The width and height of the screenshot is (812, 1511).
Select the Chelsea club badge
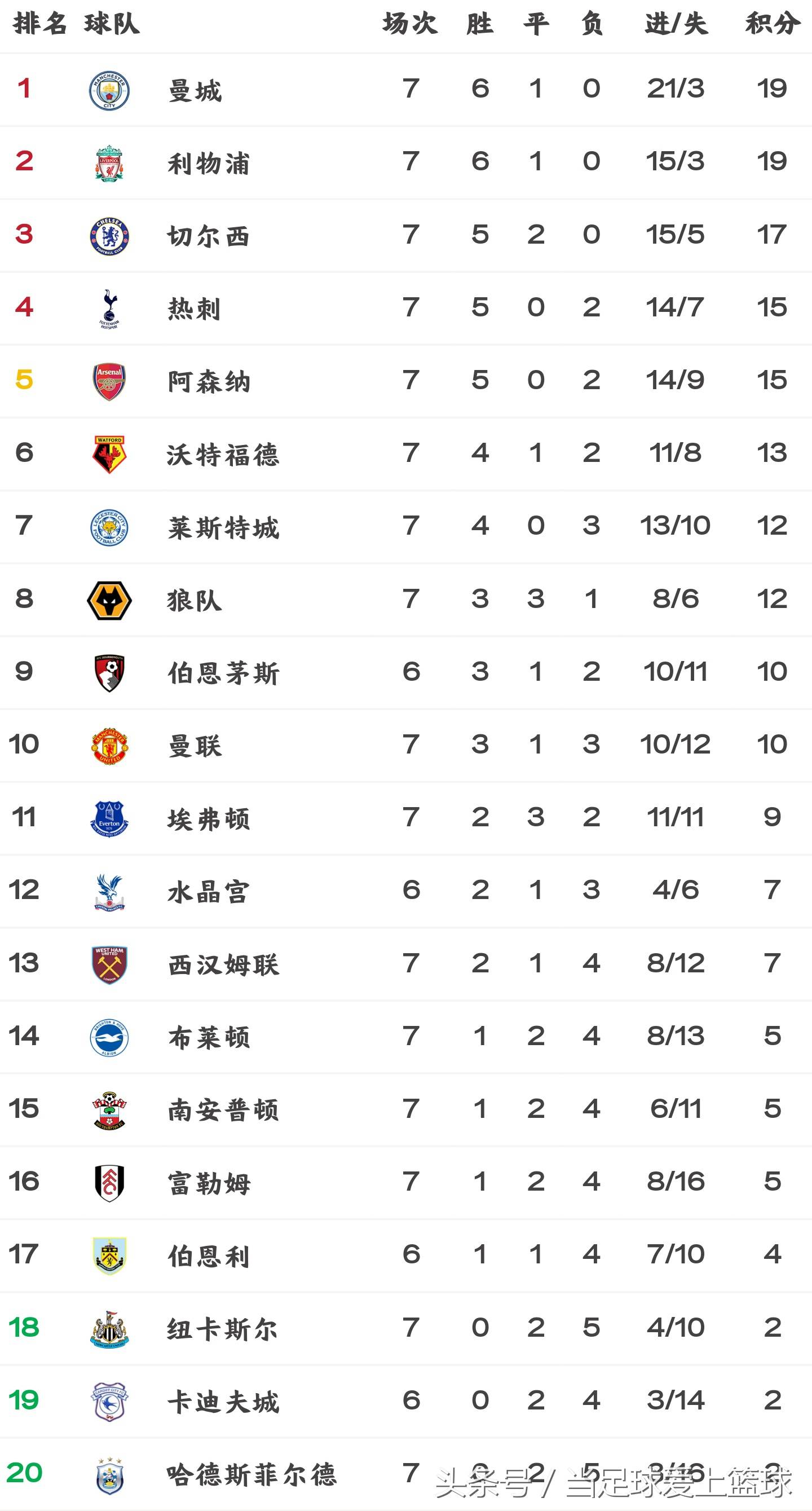click(x=109, y=236)
